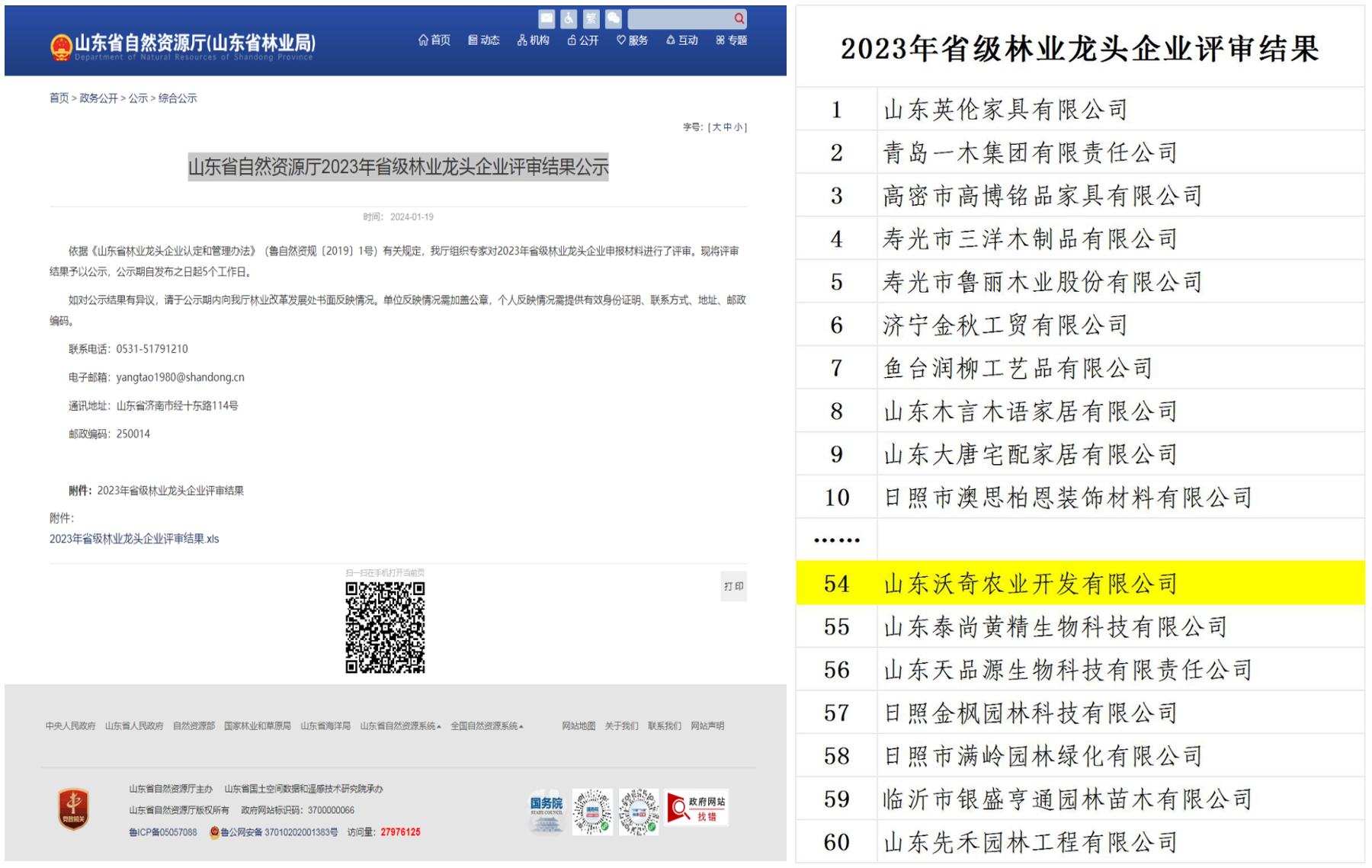Screen dimensions: 1372x868
Task: Click the department logo 山东省自然资源厅
Action: pyautogui.click(x=183, y=46)
